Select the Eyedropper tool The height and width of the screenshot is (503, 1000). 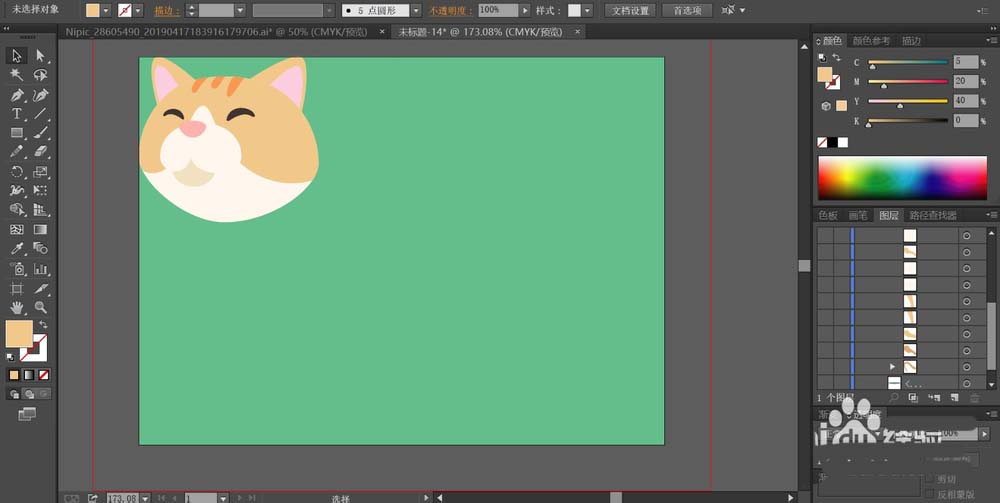point(17,249)
